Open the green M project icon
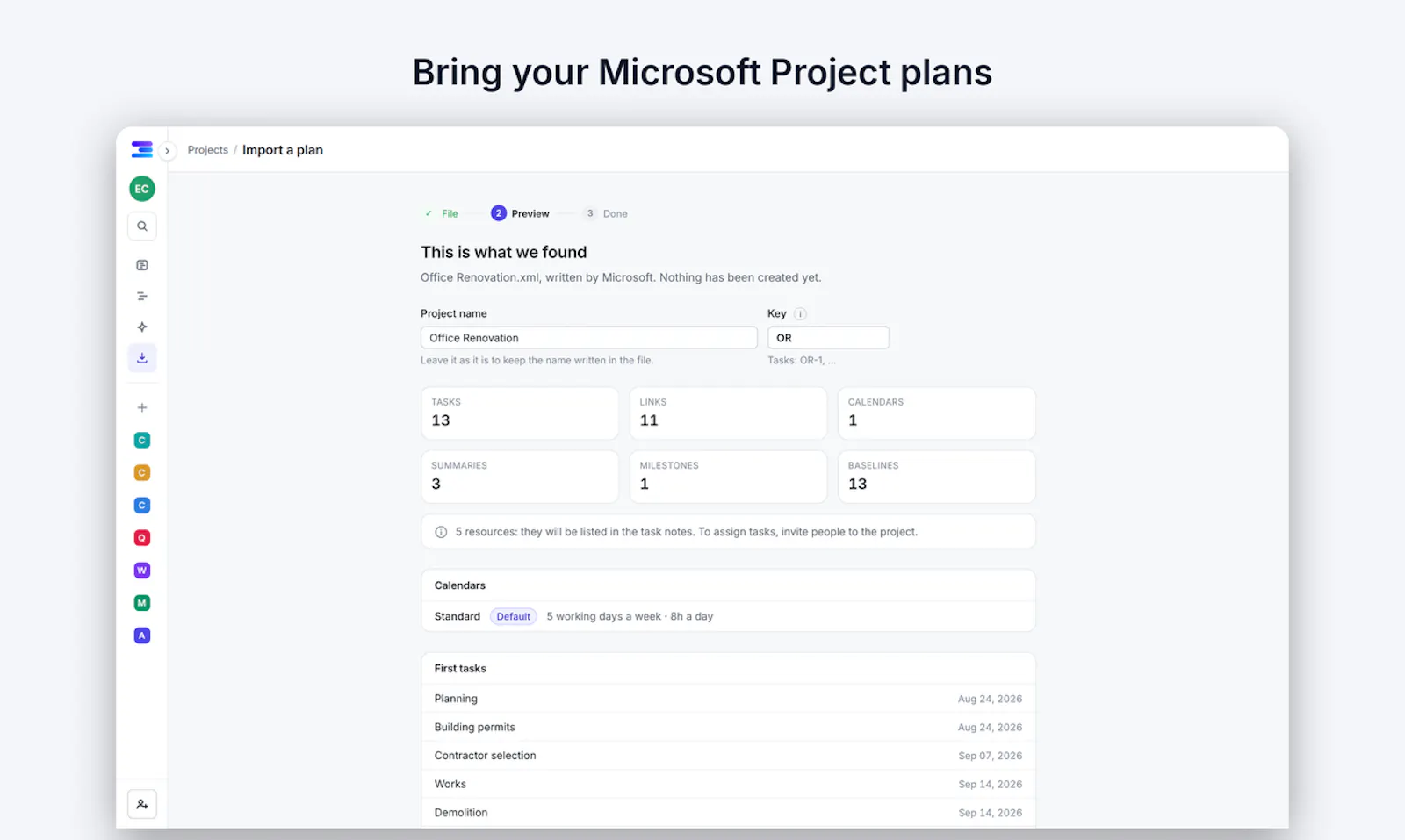 click(142, 603)
